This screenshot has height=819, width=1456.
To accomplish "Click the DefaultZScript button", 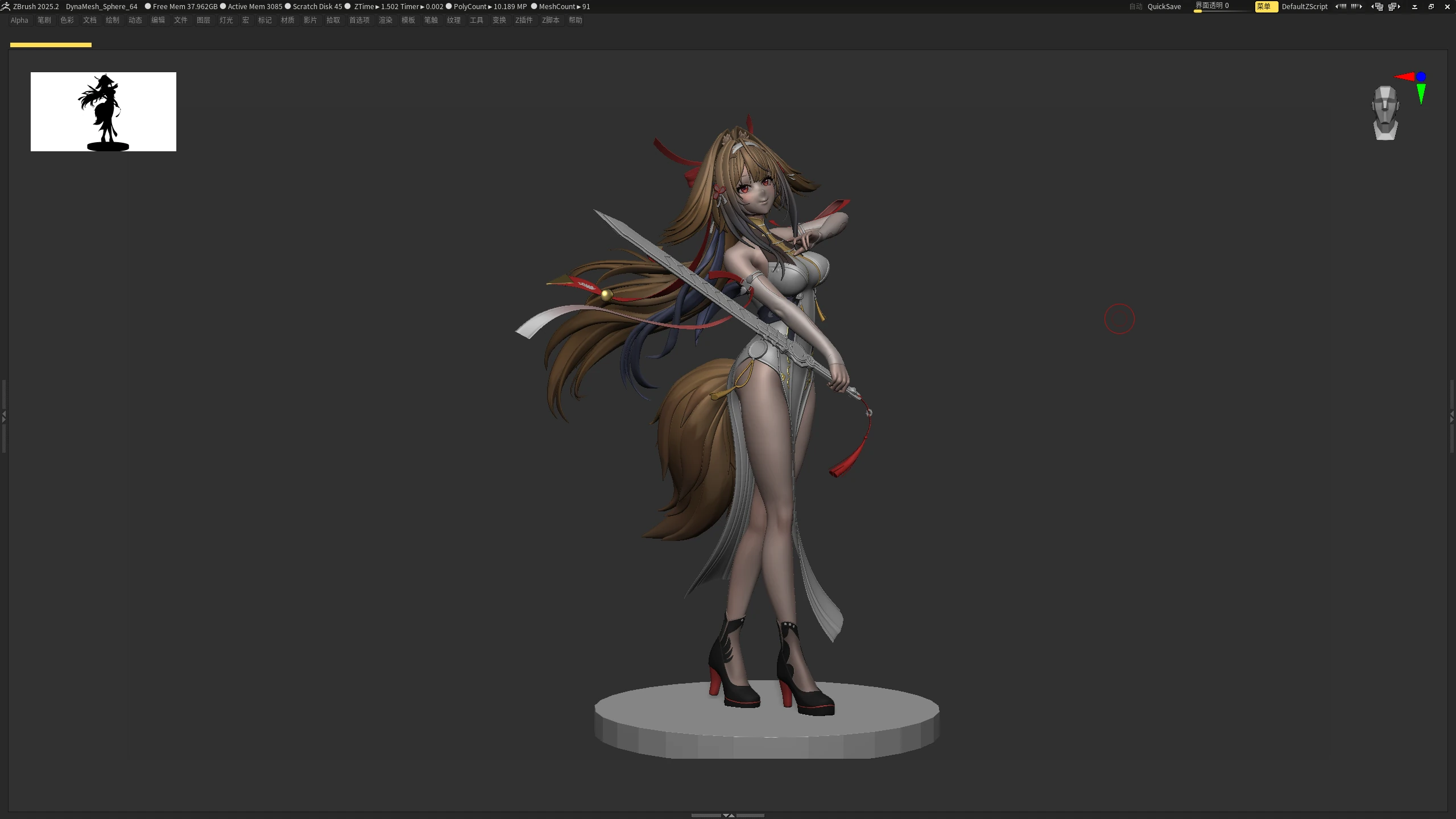I will [1304, 6].
